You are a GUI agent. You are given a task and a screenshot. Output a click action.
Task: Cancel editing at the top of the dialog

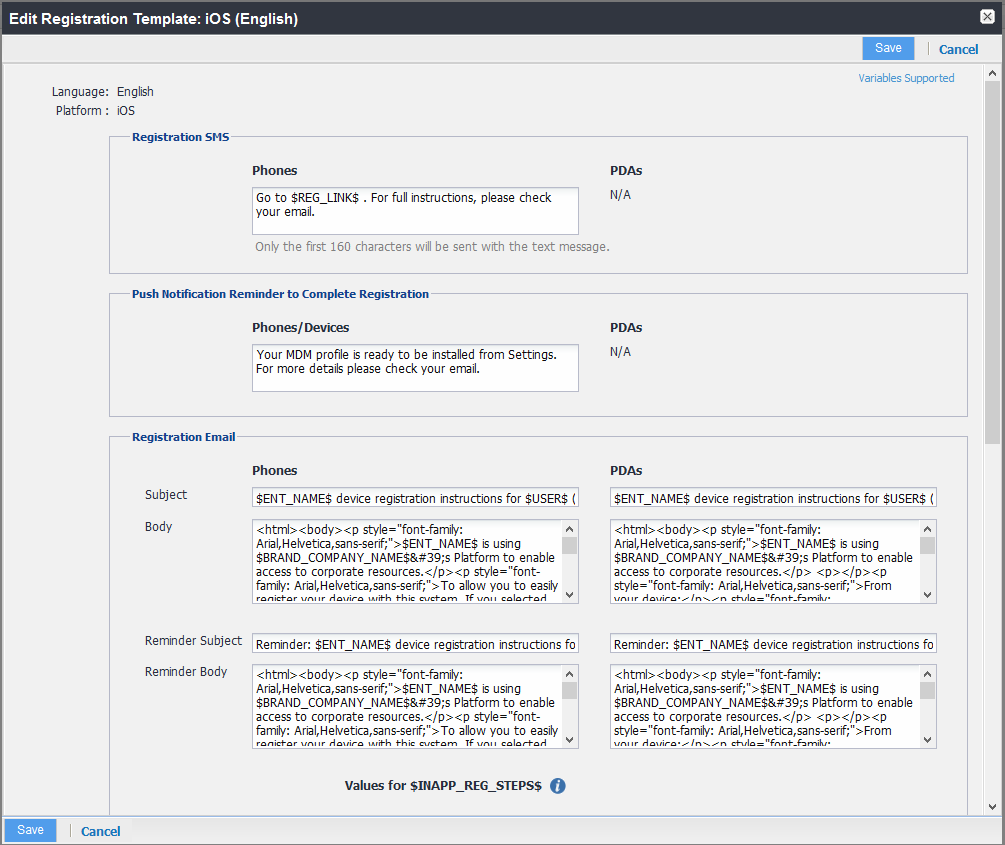pyautogui.click(x=958, y=48)
